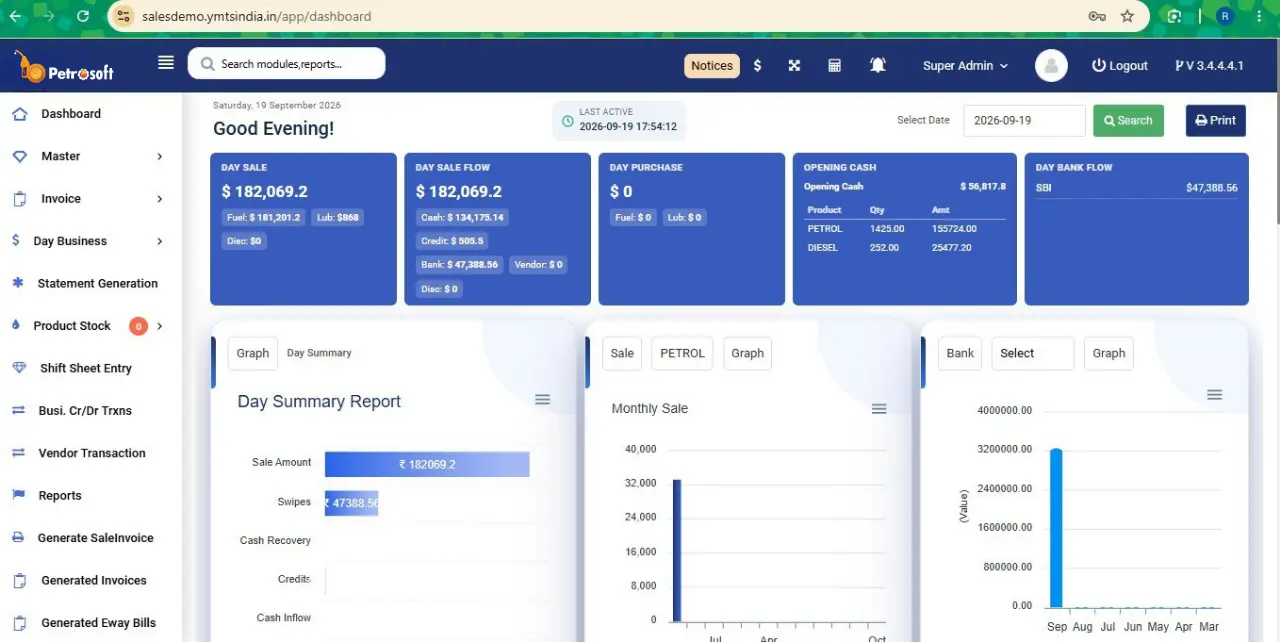The image size is (1280, 642).
Task: Click the Invoice clipboard icon in sidebar
Action: [19, 199]
